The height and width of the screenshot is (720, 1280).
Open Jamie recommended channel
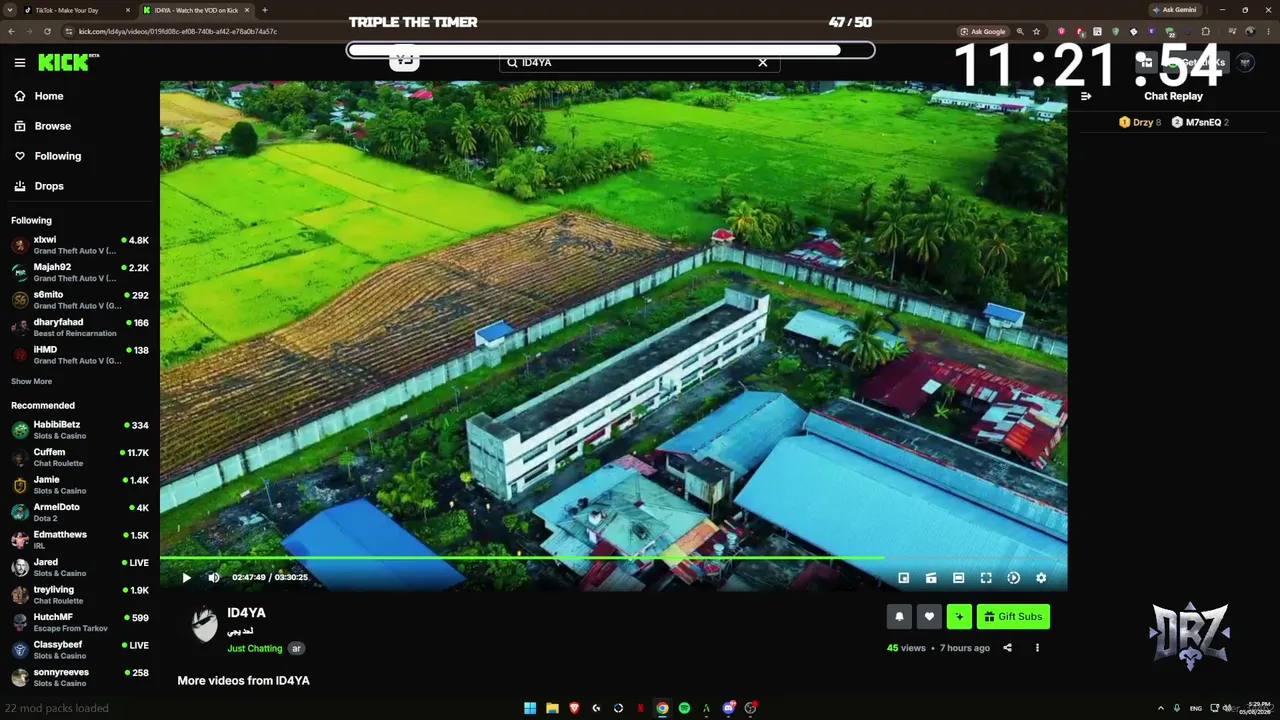click(80, 485)
